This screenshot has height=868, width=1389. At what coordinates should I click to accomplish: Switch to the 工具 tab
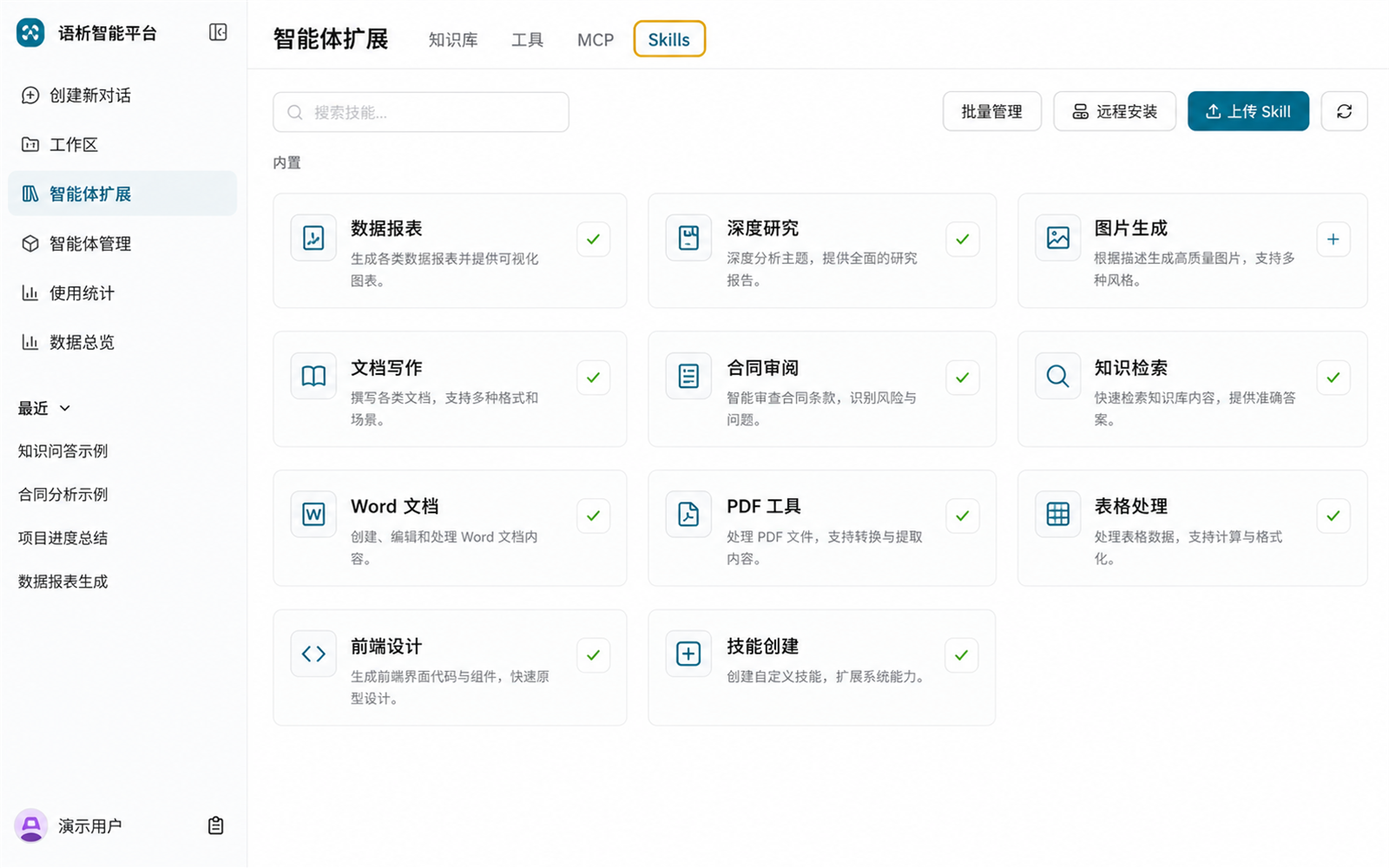pos(527,40)
